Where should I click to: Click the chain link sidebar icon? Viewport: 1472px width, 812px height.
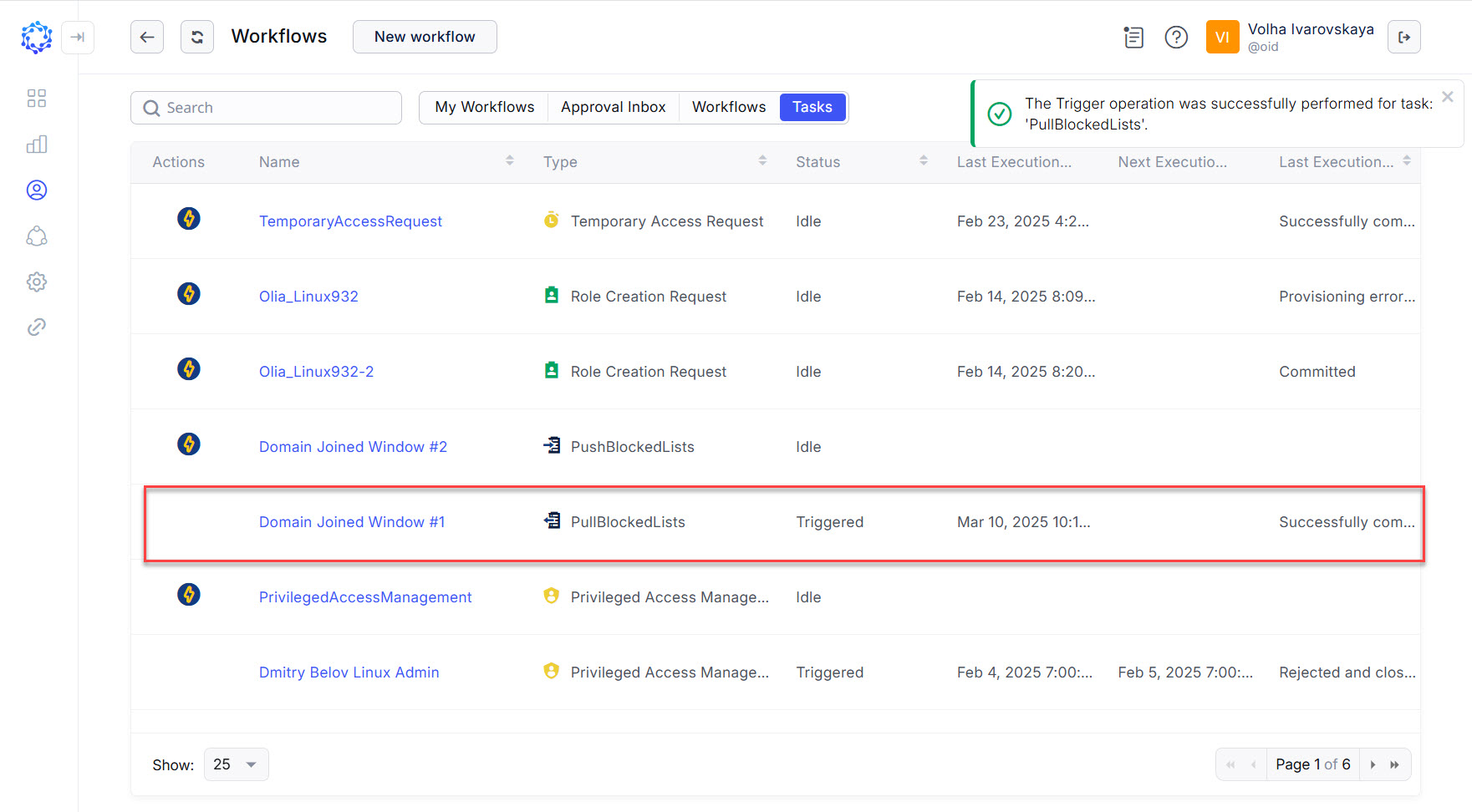click(x=37, y=327)
